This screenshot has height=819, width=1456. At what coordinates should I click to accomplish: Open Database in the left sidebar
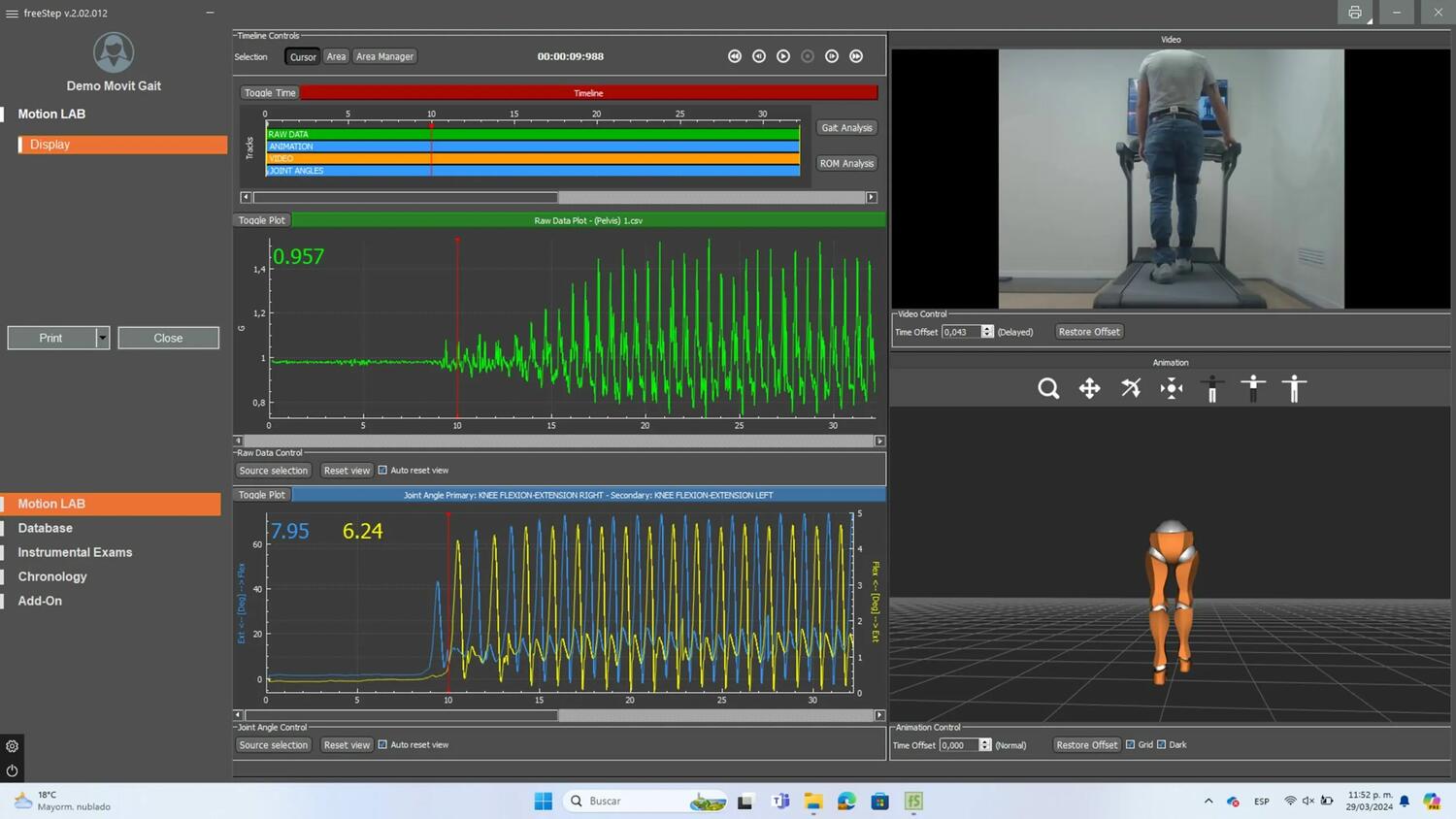point(45,528)
